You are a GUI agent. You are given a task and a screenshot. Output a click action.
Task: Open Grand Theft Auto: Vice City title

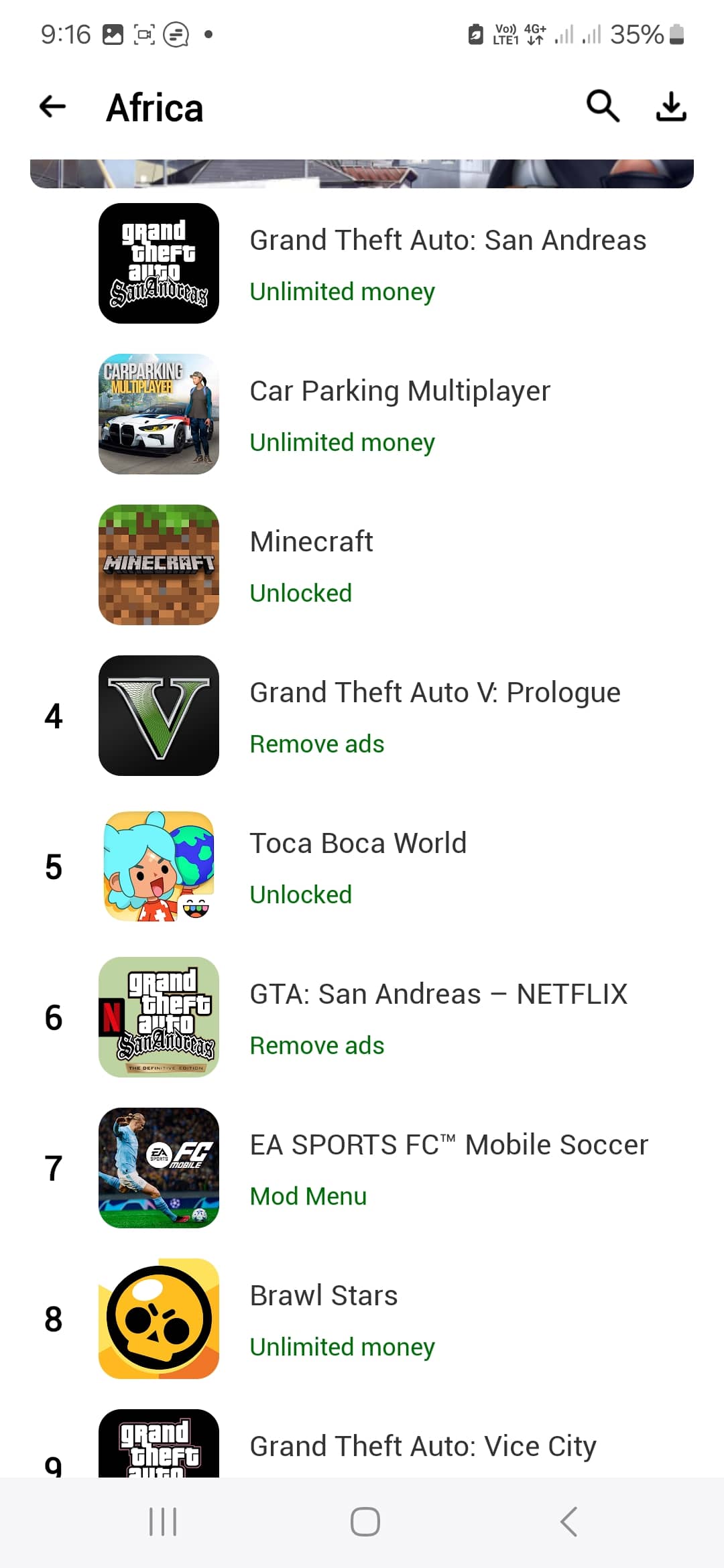(x=423, y=1447)
